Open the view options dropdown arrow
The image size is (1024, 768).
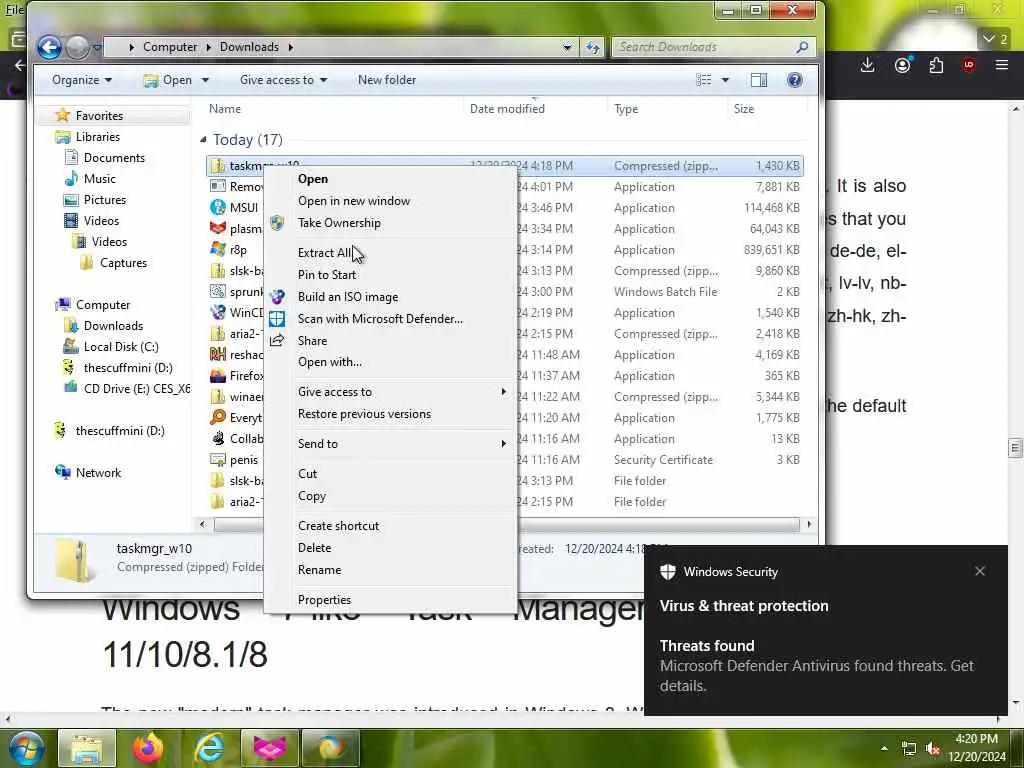pyautogui.click(x=725, y=80)
